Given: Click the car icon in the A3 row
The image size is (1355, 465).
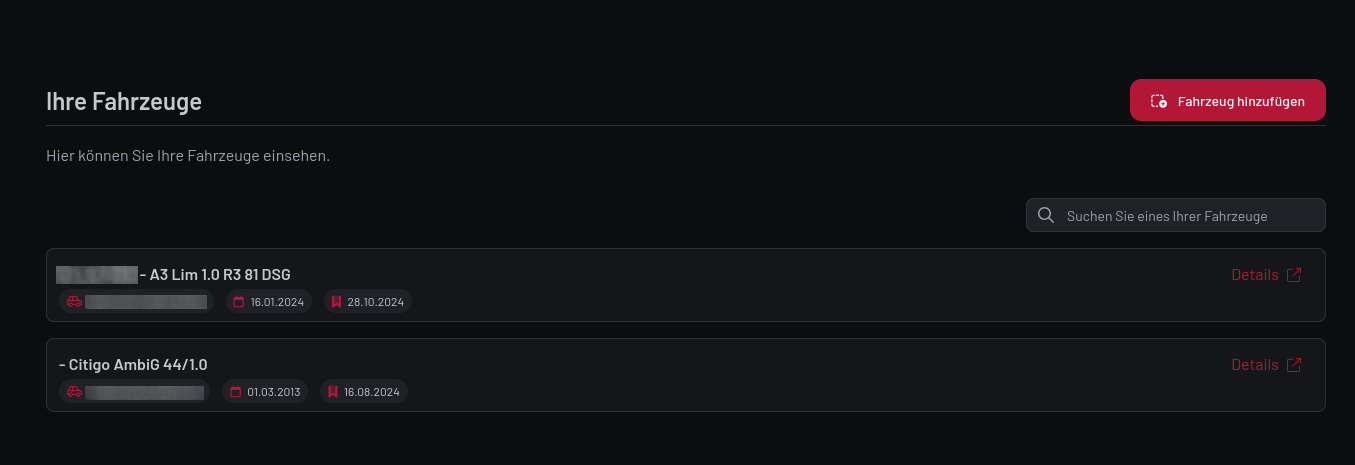Looking at the screenshot, I should point(74,302).
